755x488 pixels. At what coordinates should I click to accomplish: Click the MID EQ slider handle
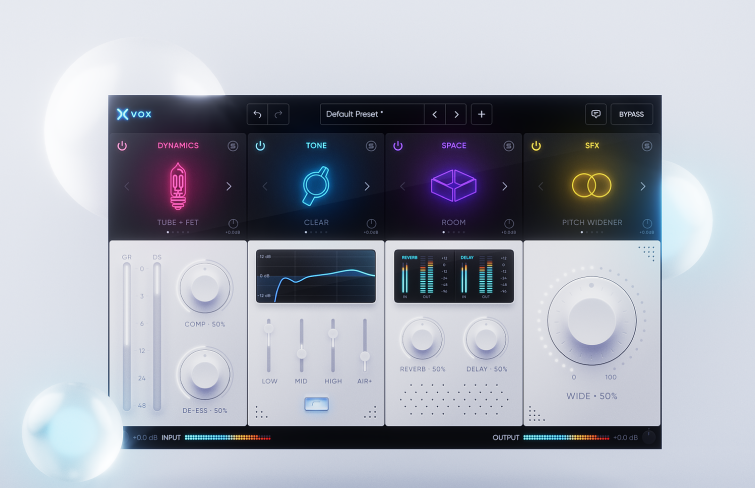point(301,352)
